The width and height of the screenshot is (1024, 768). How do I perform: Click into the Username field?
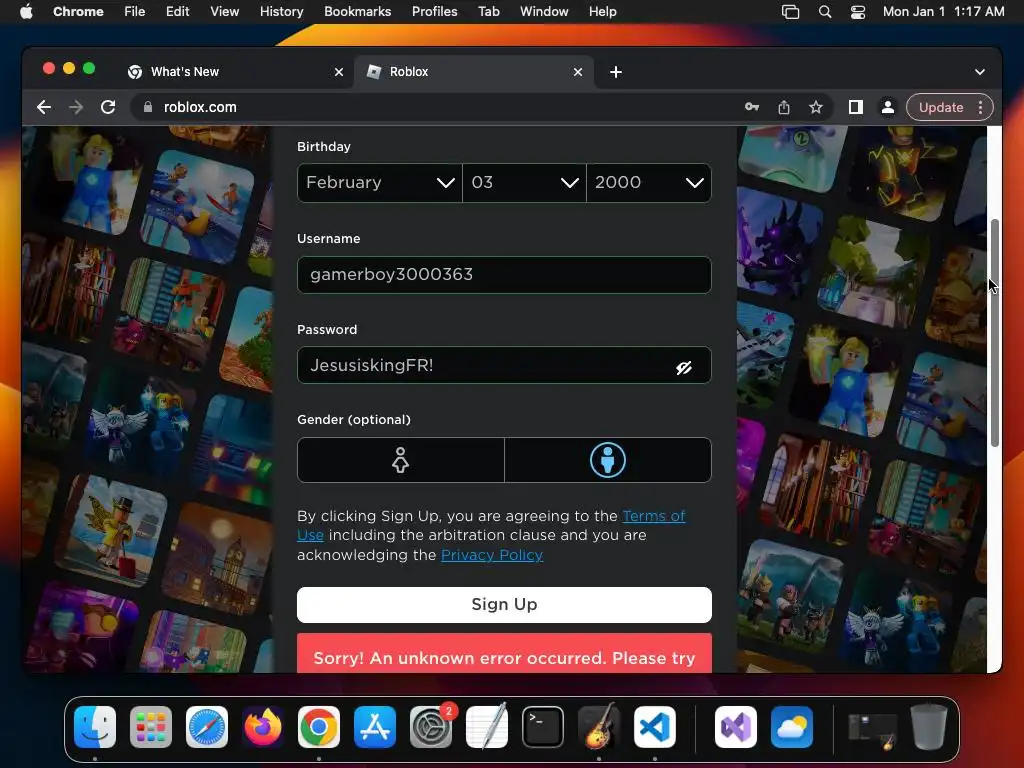[x=504, y=275]
